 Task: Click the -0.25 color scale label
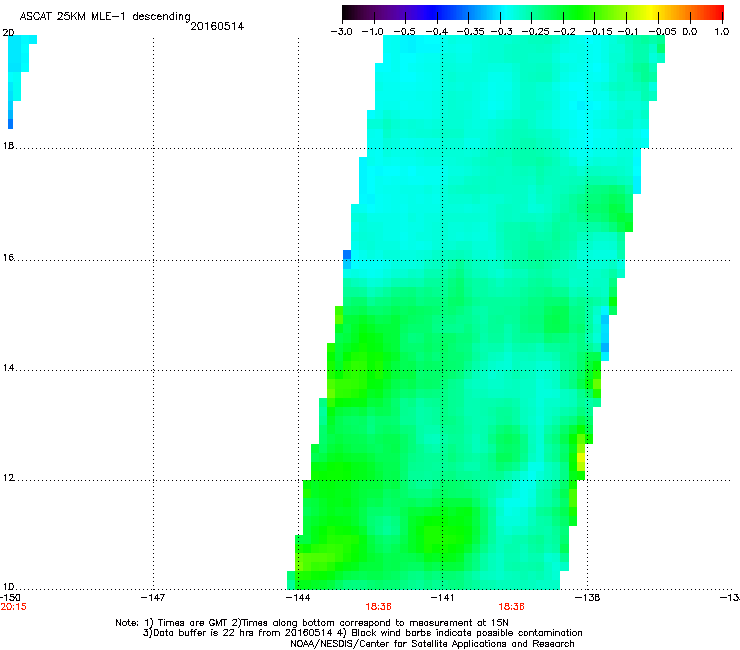pyautogui.click(x=535, y=32)
